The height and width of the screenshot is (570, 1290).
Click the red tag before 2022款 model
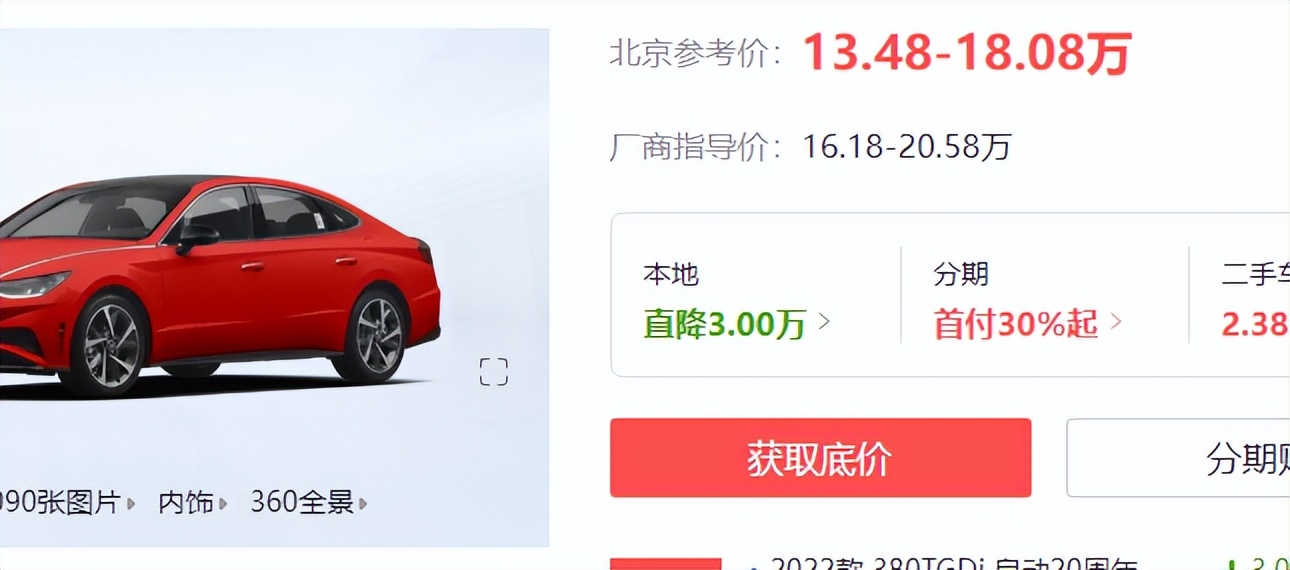(665, 564)
